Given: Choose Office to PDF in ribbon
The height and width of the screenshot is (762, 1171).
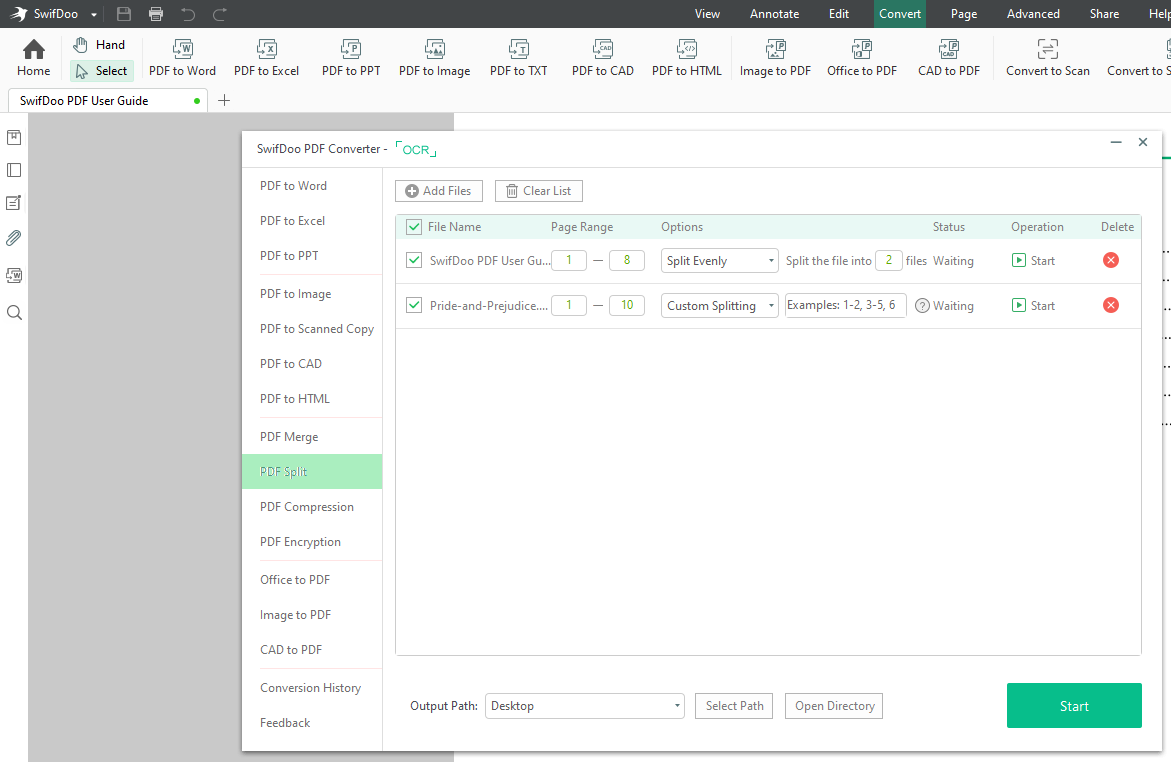Looking at the screenshot, I should pos(862,58).
